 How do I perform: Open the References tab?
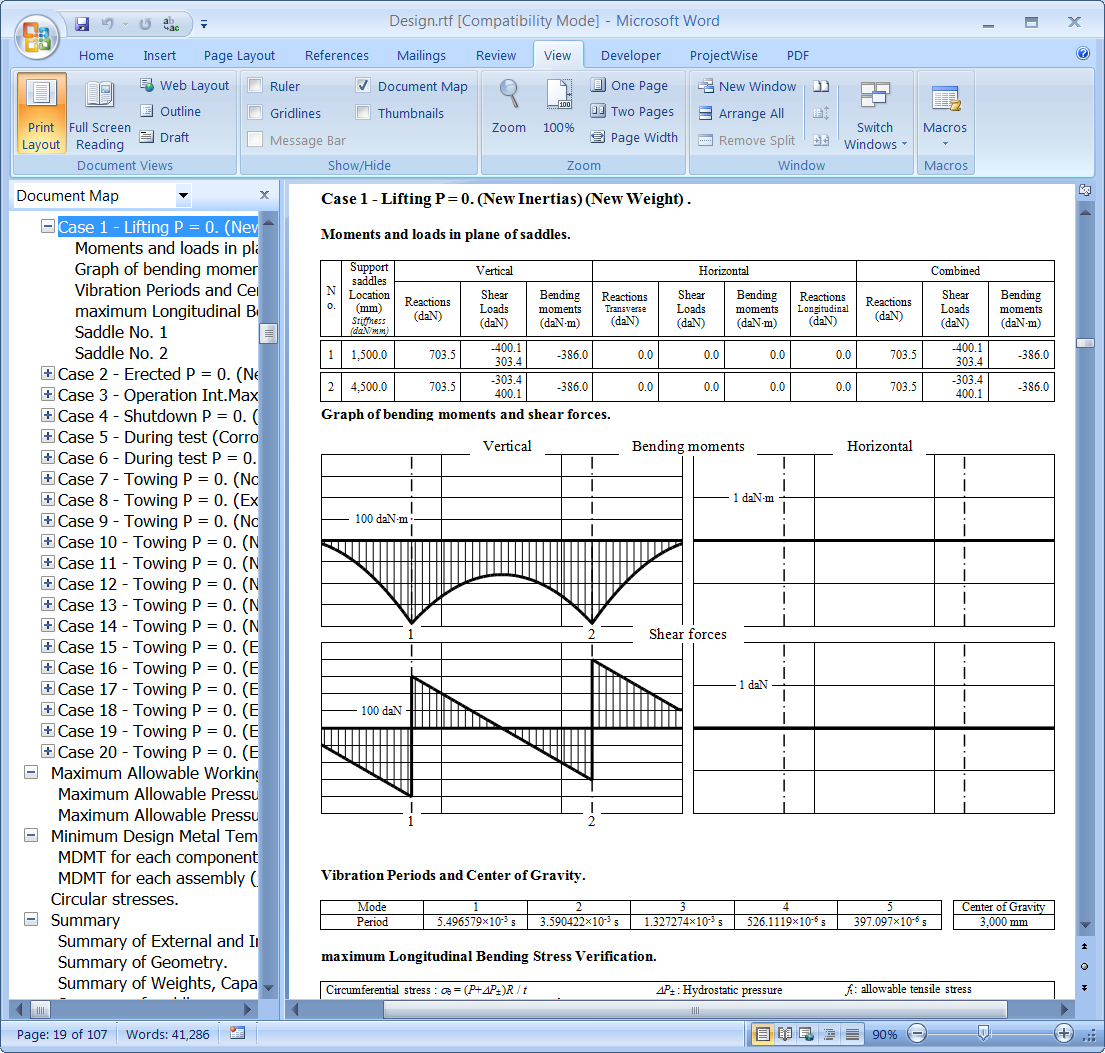click(x=336, y=56)
